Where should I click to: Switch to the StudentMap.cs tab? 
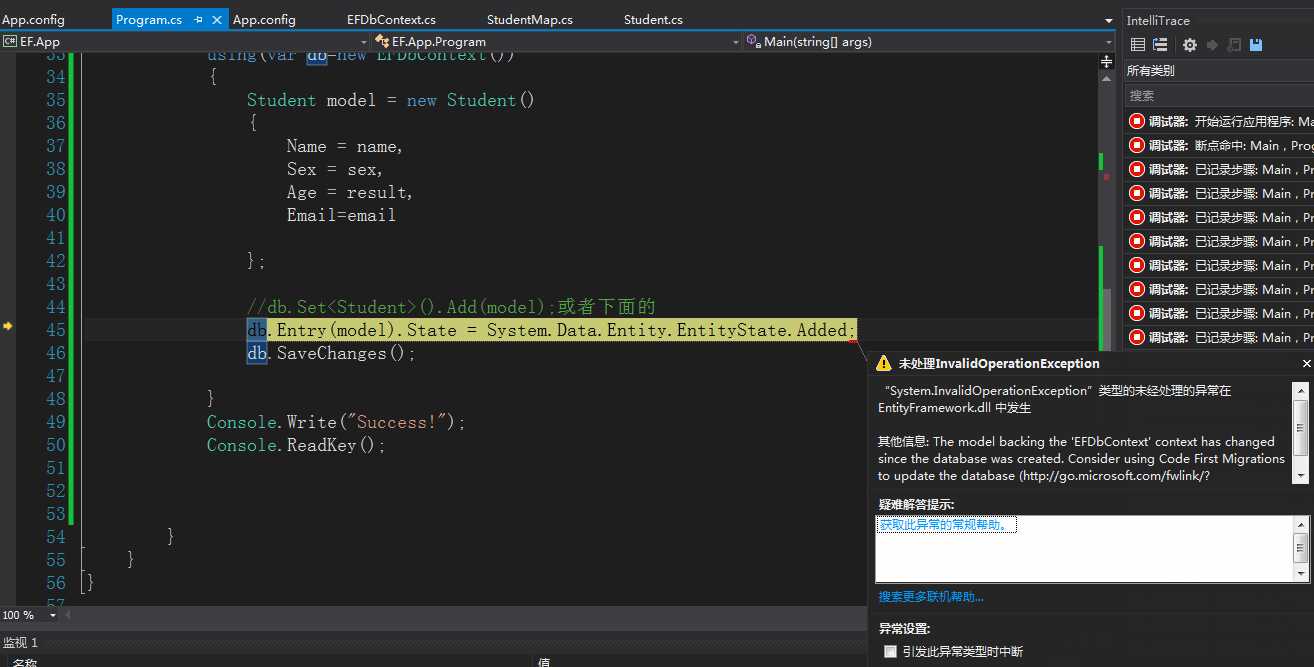530,20
